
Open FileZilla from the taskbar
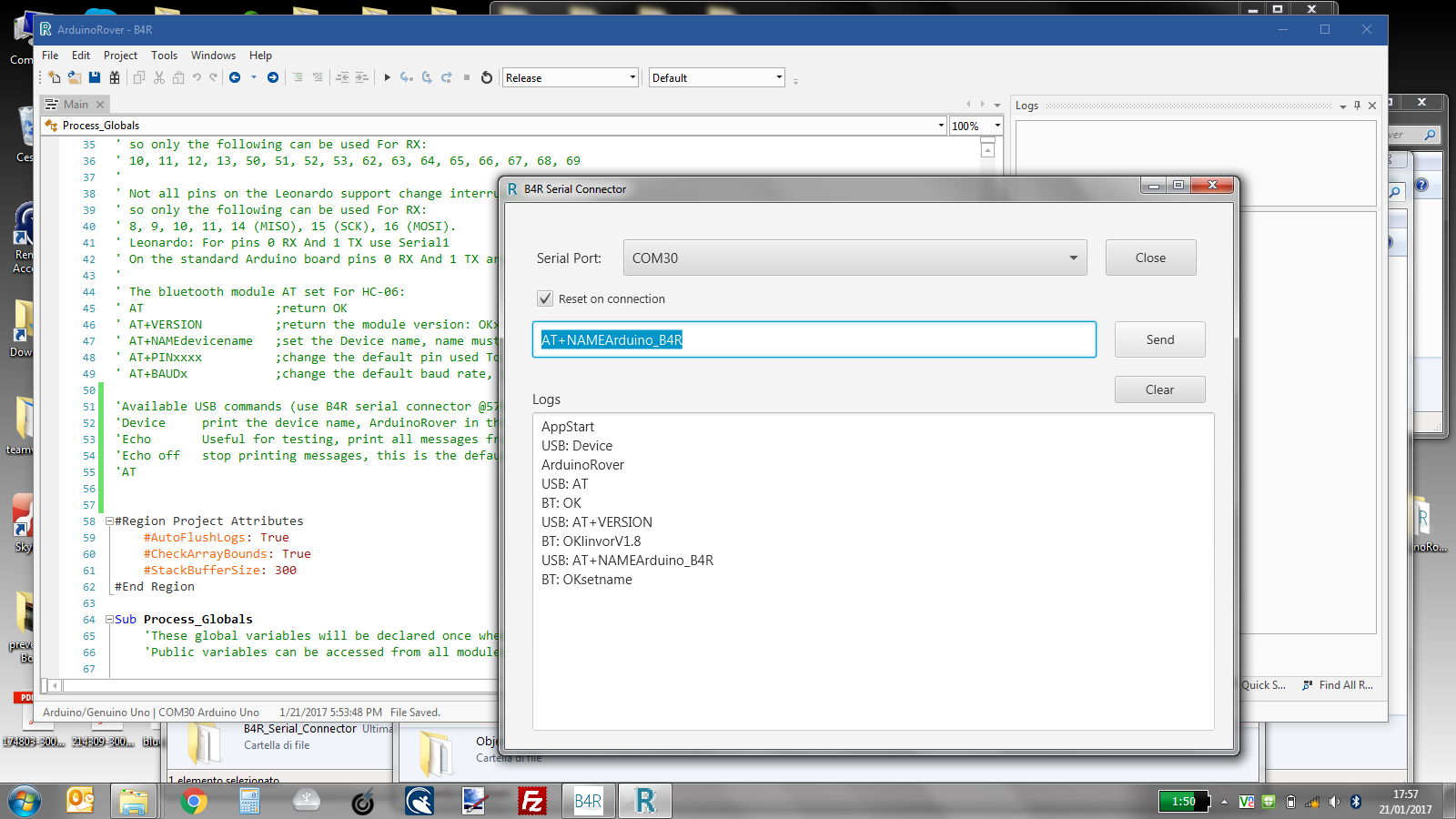tap(532, 801)
